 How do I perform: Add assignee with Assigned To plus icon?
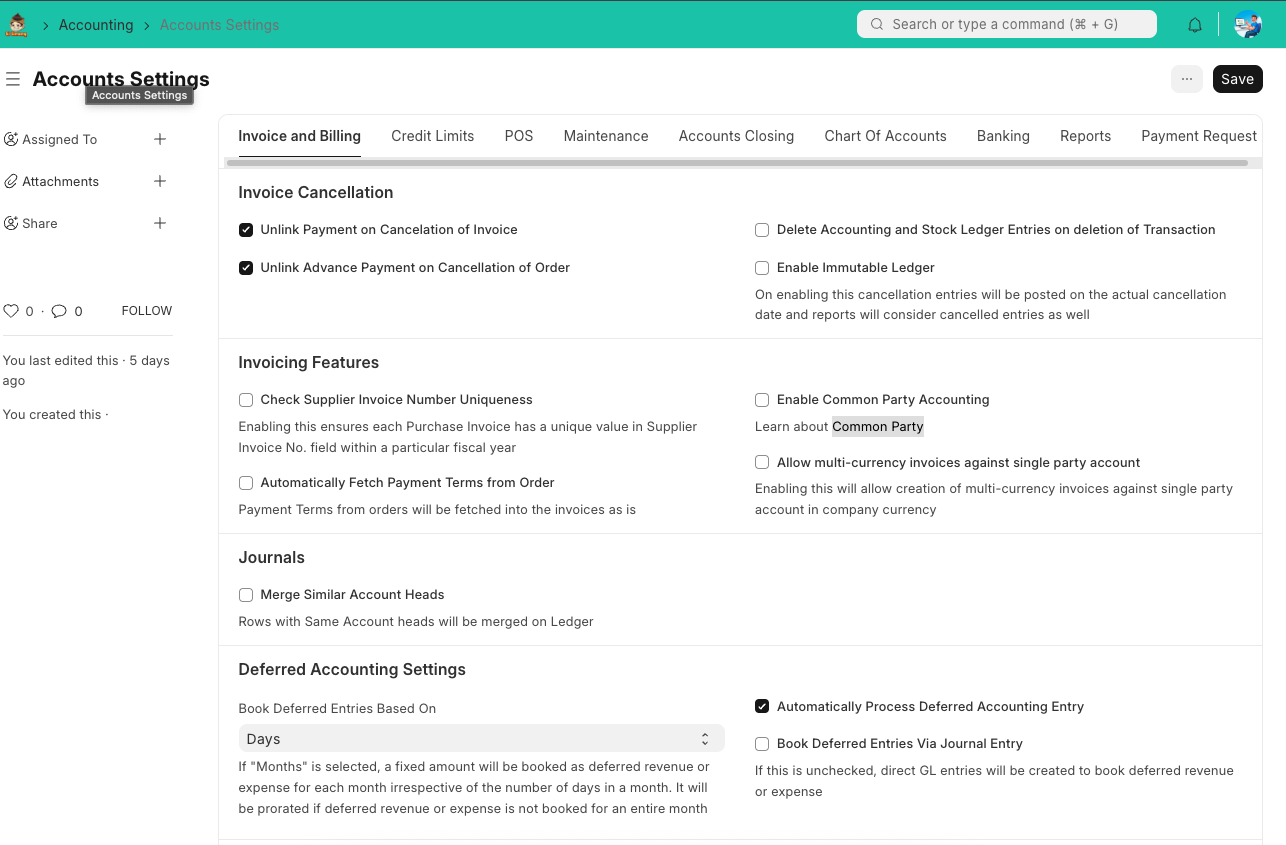(160, 139)
